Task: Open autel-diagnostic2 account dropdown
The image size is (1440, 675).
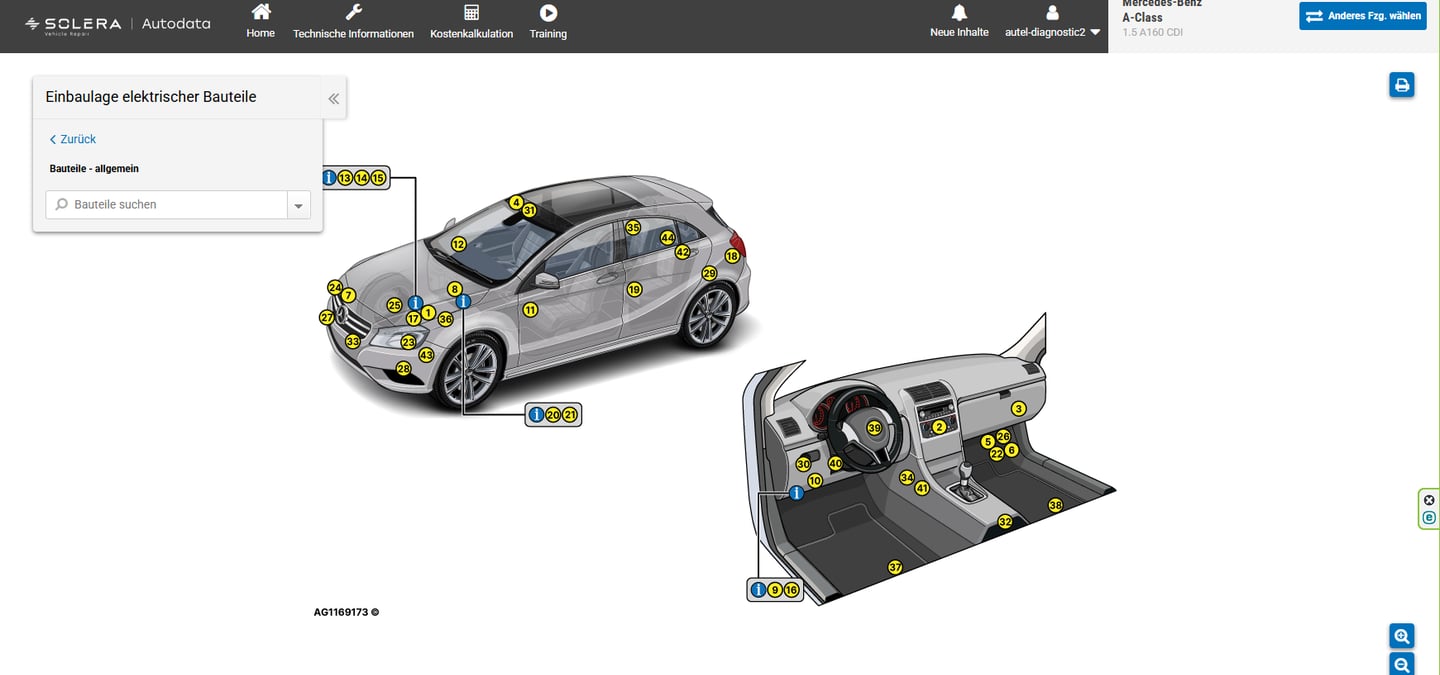Action: coord(1053,21)
